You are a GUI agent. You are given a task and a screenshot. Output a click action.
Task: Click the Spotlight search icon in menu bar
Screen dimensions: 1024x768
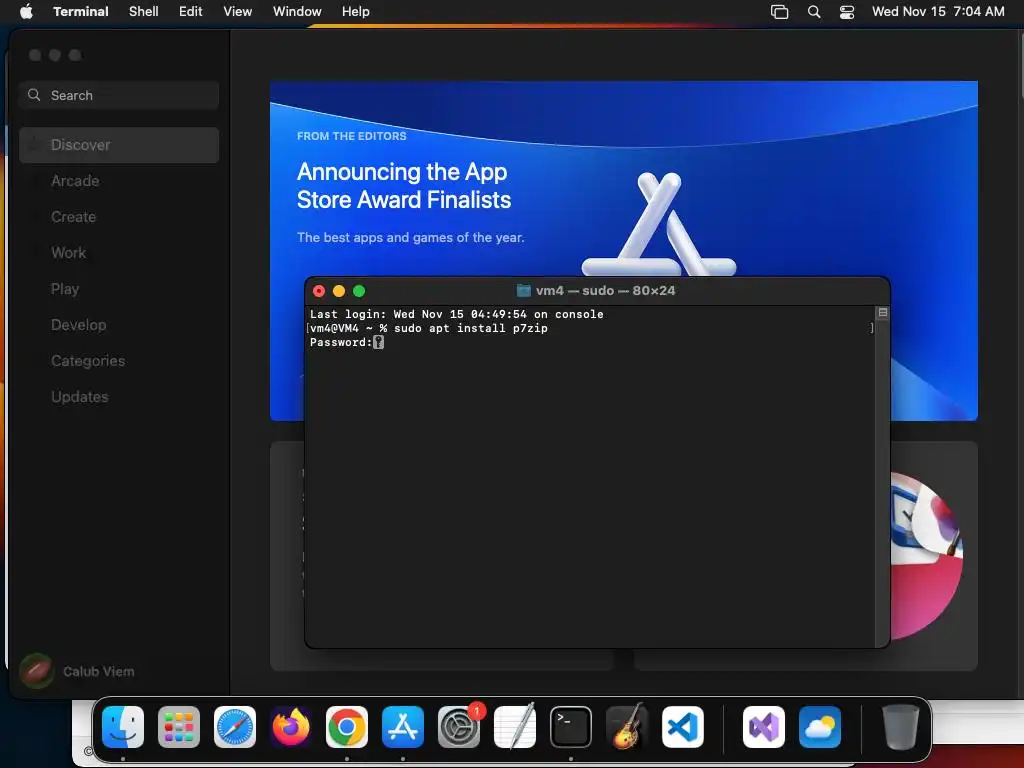pos(814,12)
